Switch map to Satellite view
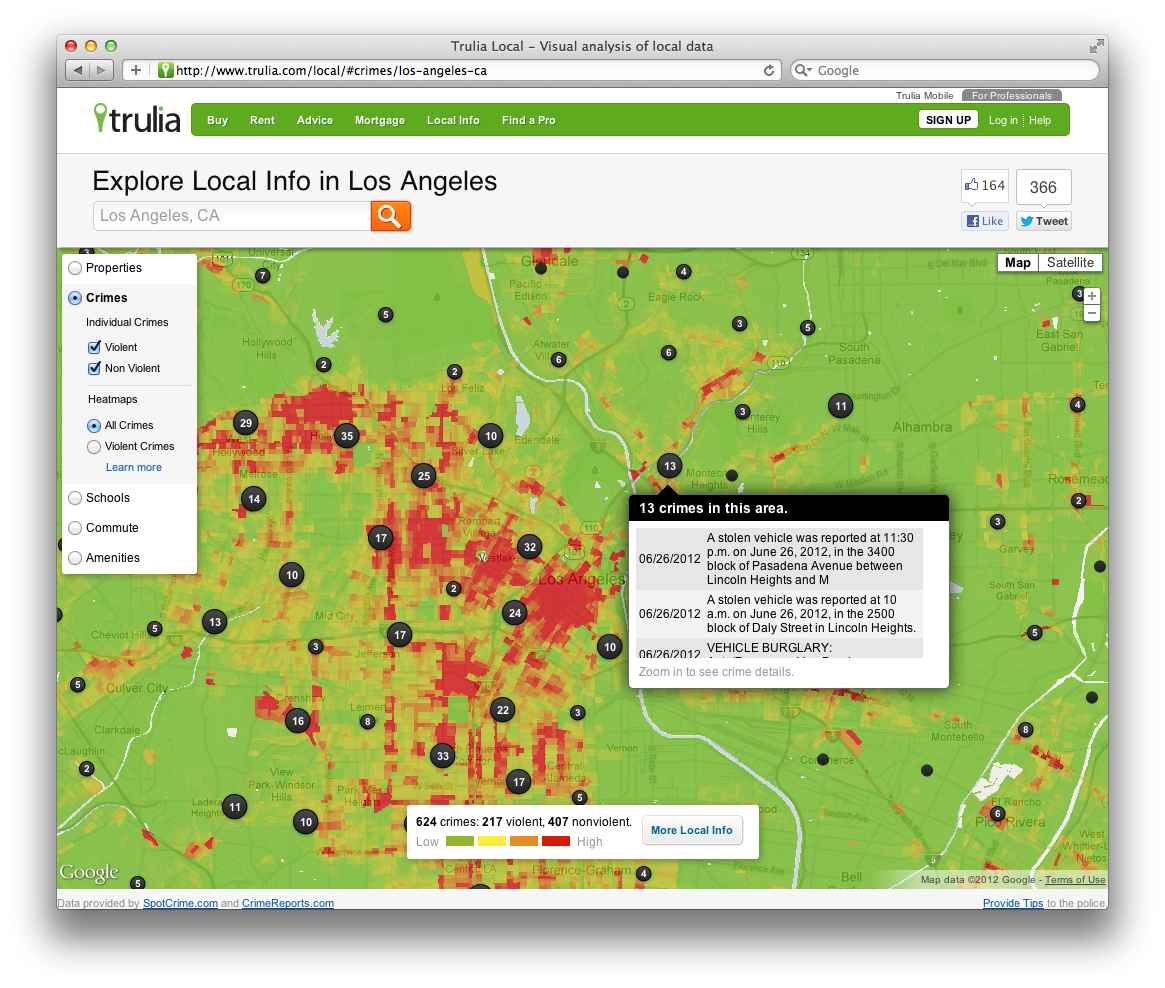The image size is (1165, 988). click(x=1070, y=262)
